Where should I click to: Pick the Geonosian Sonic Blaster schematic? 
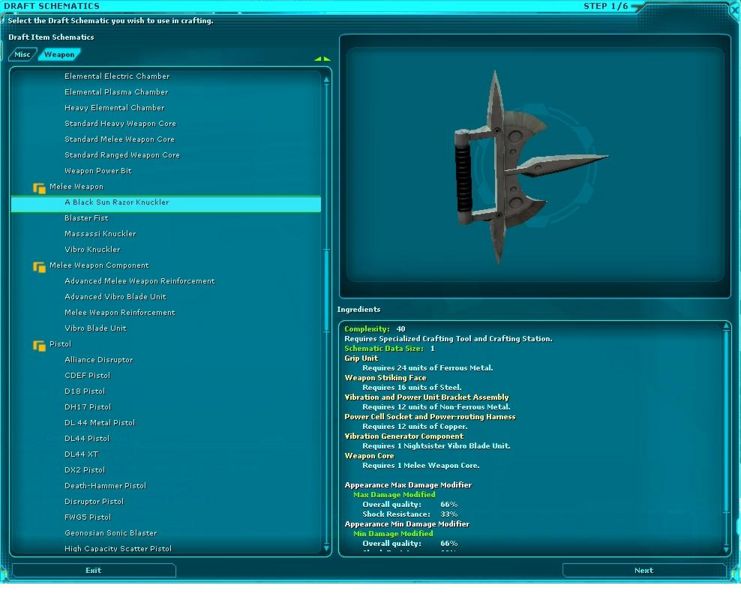coord(110,533)
